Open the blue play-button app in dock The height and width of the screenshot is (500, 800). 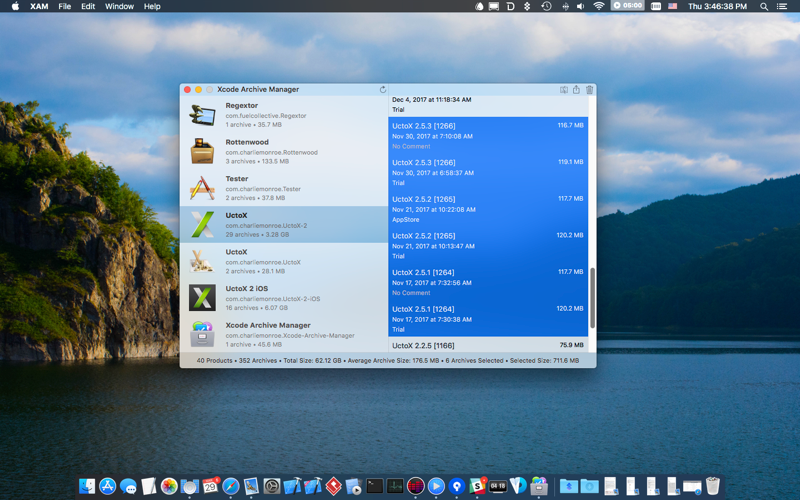436,486
